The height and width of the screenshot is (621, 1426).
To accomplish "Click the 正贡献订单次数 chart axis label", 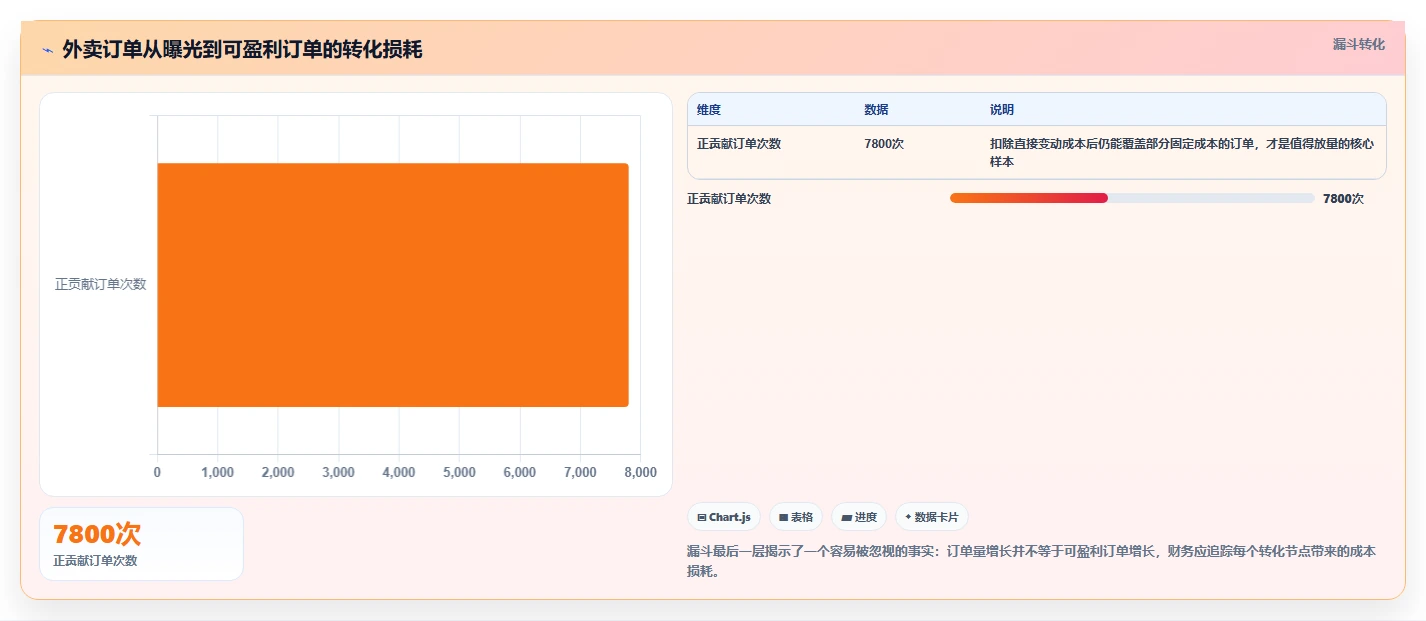I will (x=100, y=284).
